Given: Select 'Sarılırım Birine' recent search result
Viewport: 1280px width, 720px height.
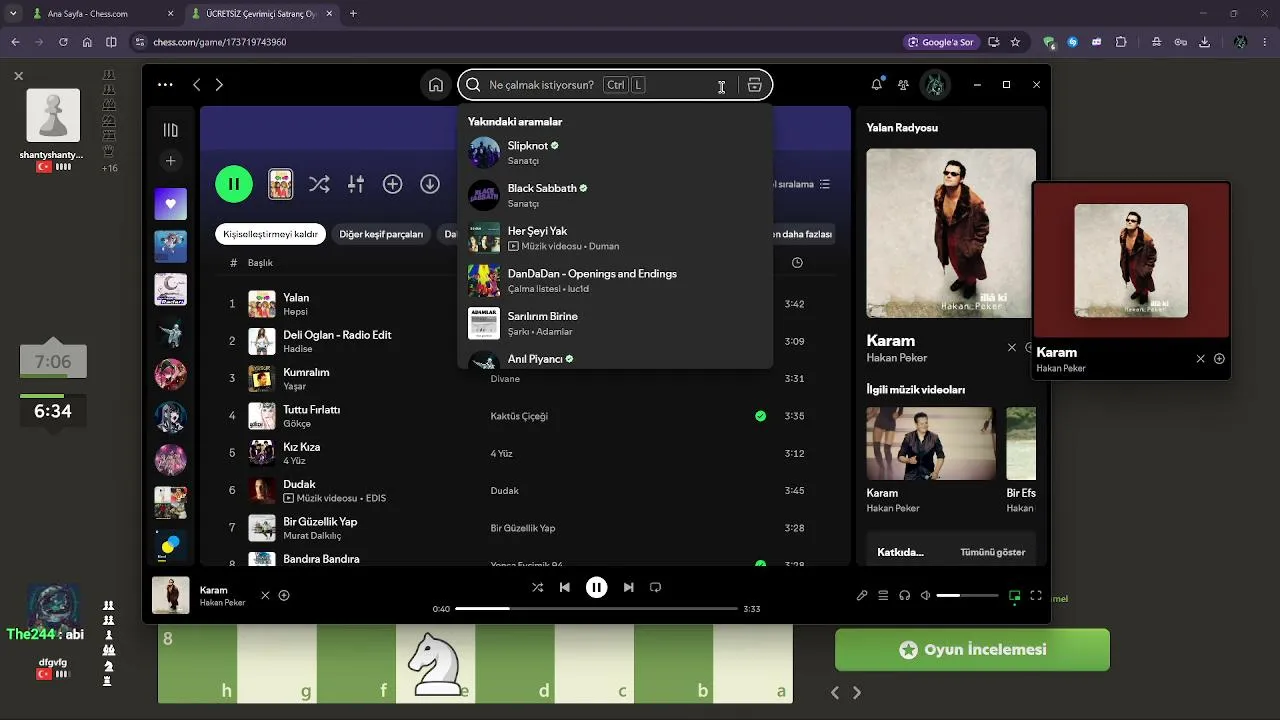Looking at the screenshot, I should click(x=615, y=323).
